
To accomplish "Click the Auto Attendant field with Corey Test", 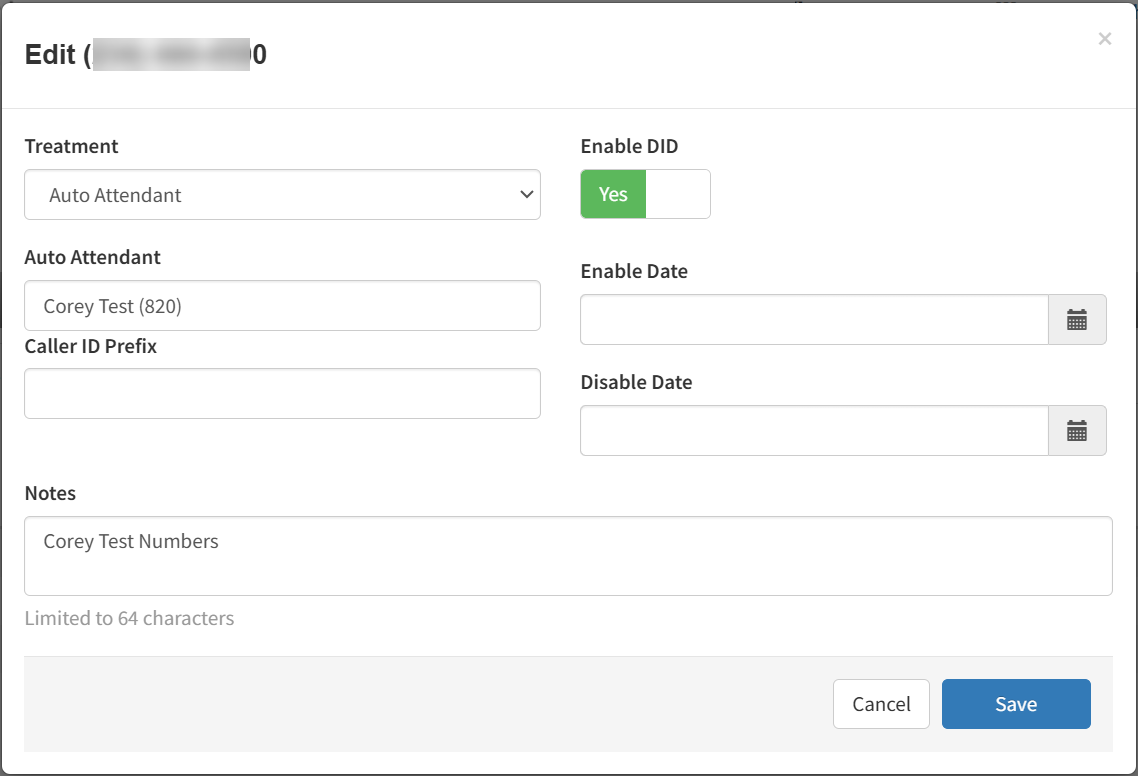I will (x=282, y=306).
